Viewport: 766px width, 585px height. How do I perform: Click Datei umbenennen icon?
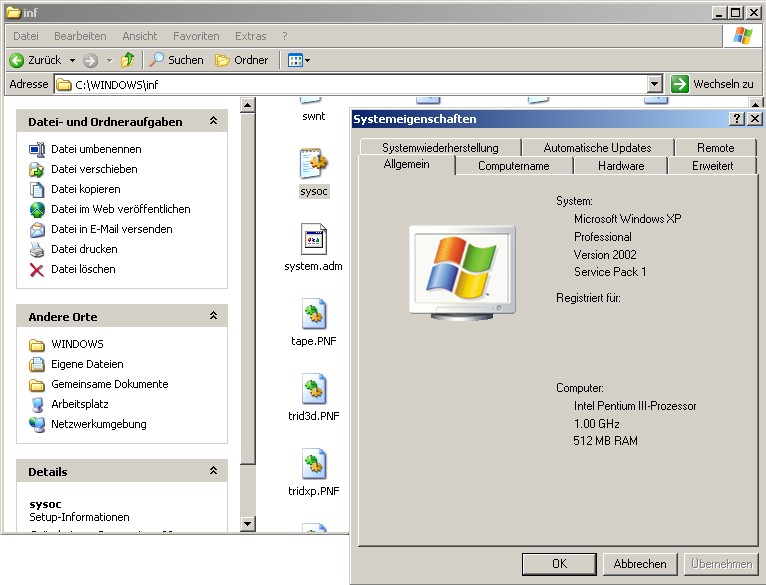37,150
